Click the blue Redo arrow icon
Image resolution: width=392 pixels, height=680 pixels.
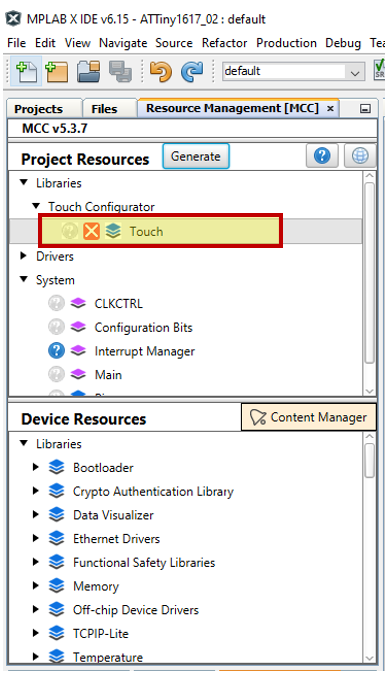pyautogui.click(x=192, y=72)
